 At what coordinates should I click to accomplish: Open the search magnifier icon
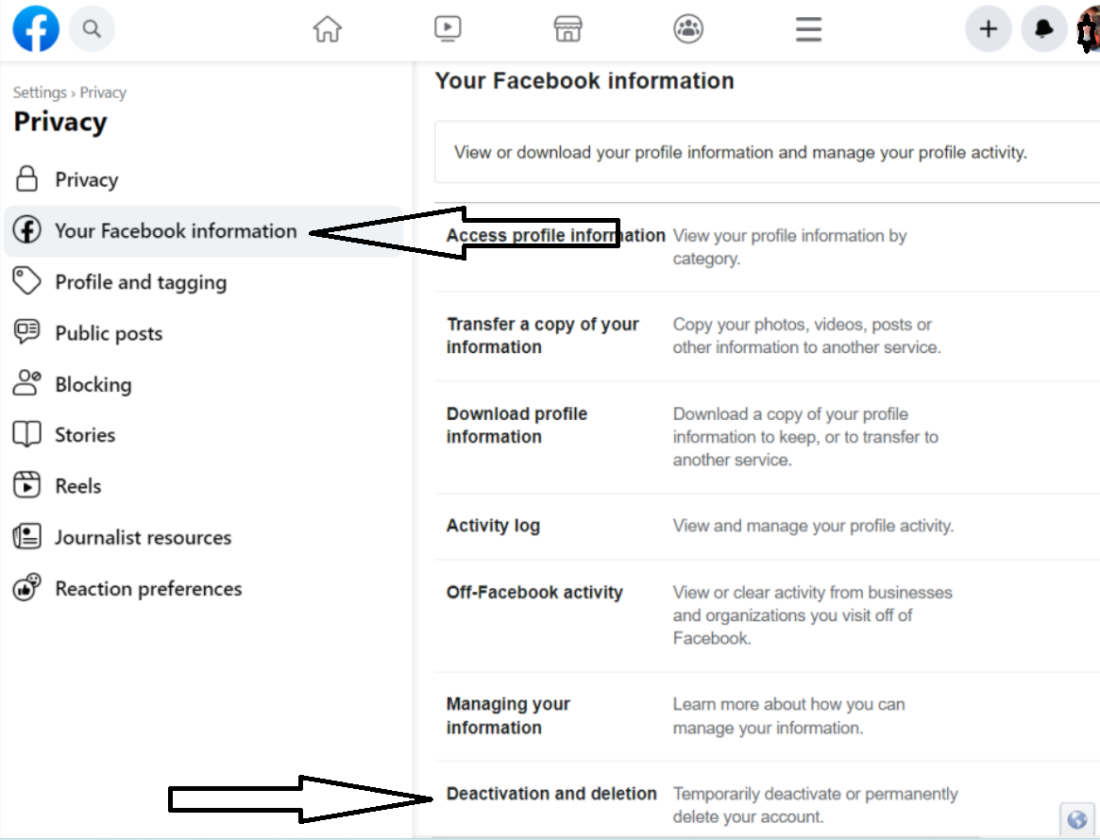pyautogui.click(x=92, y=29)
